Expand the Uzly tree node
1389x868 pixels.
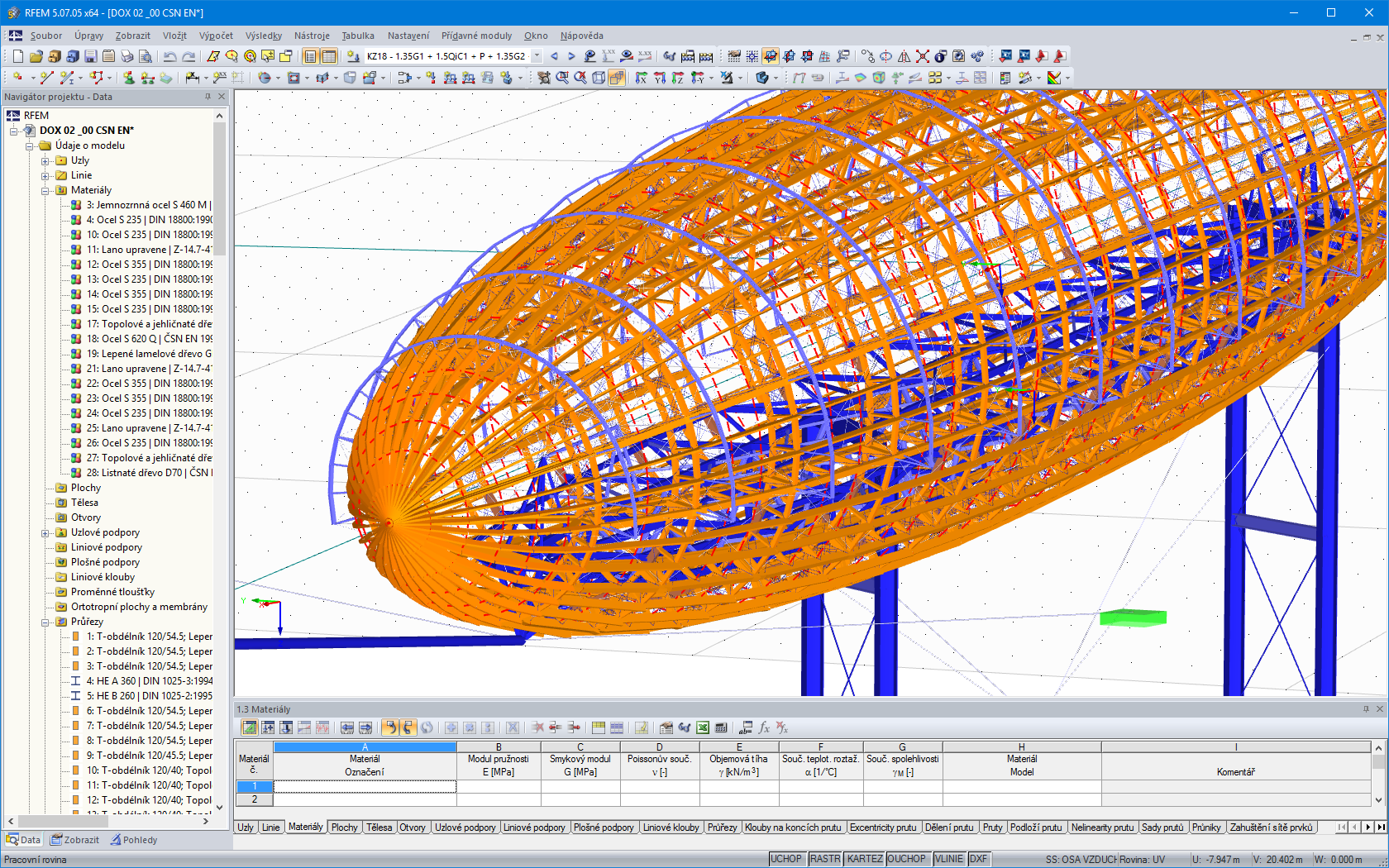point(45,160)
